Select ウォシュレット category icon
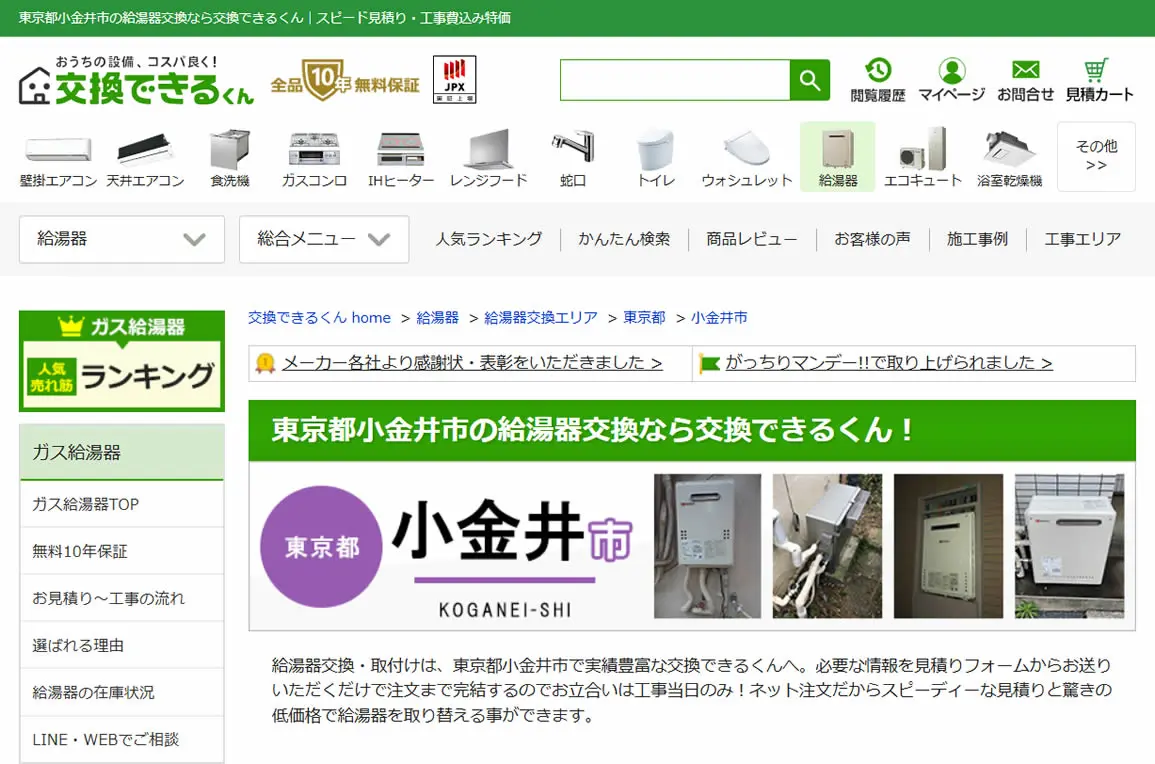This screenshot has height=764, width=1155. [746, 158]
